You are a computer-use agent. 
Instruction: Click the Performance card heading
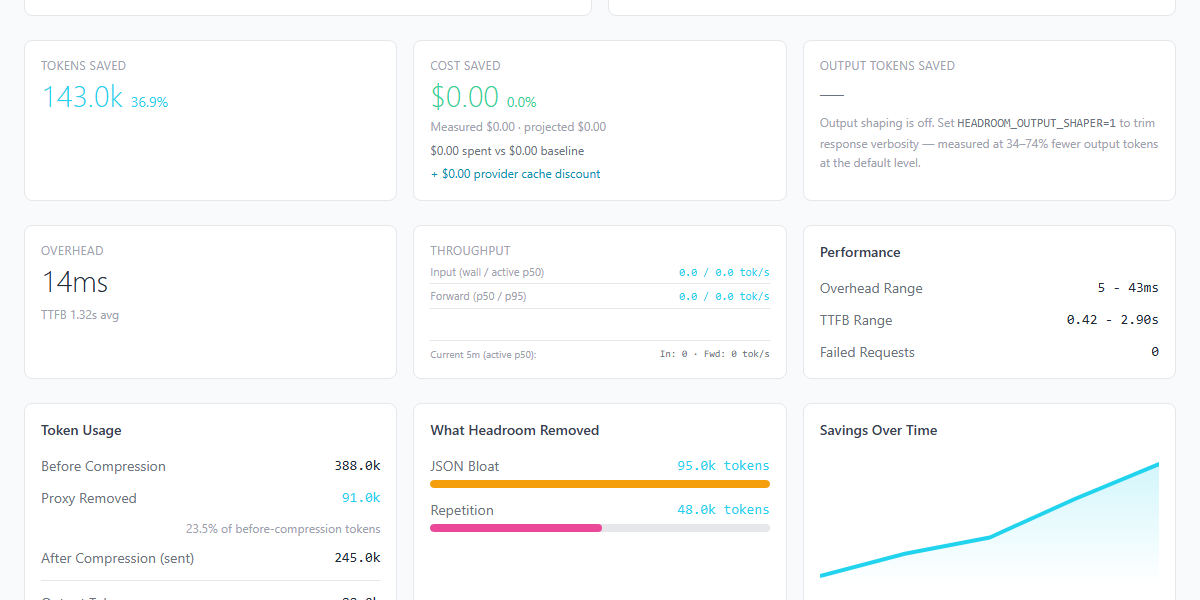tap(860, 252)
